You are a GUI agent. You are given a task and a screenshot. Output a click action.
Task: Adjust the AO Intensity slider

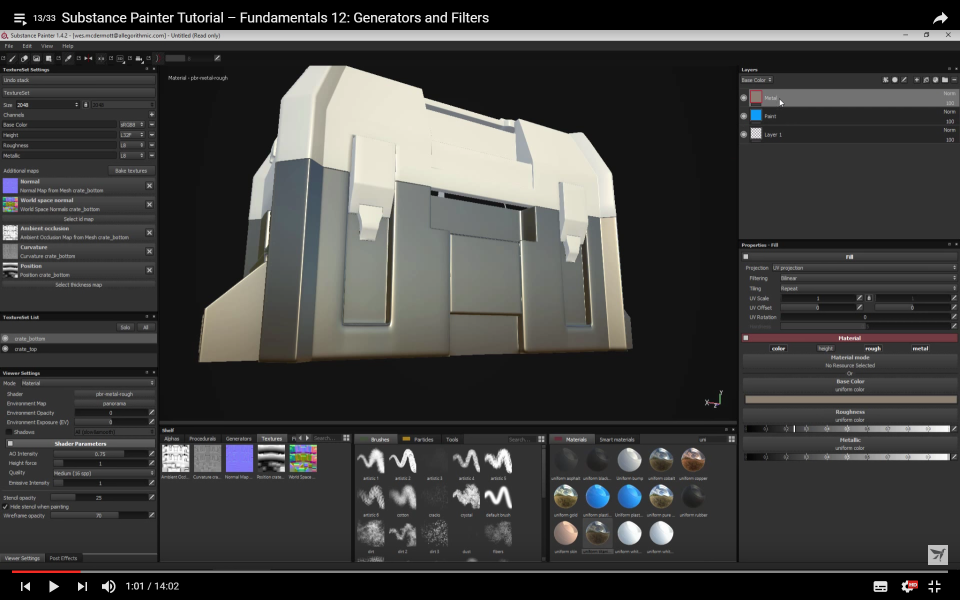coord(100,454)
